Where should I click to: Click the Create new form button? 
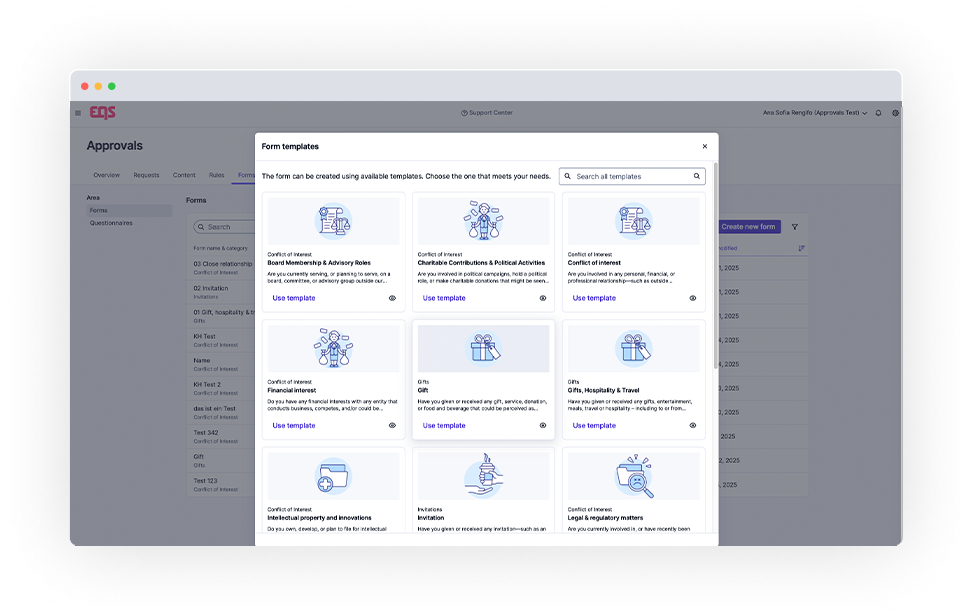click(748, 227)
